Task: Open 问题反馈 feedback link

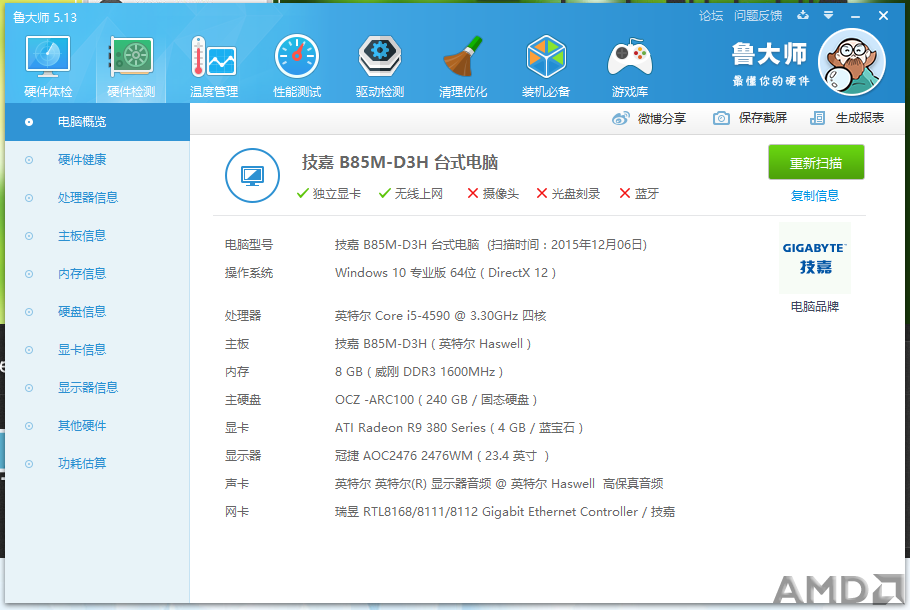Action: point(758,16)
